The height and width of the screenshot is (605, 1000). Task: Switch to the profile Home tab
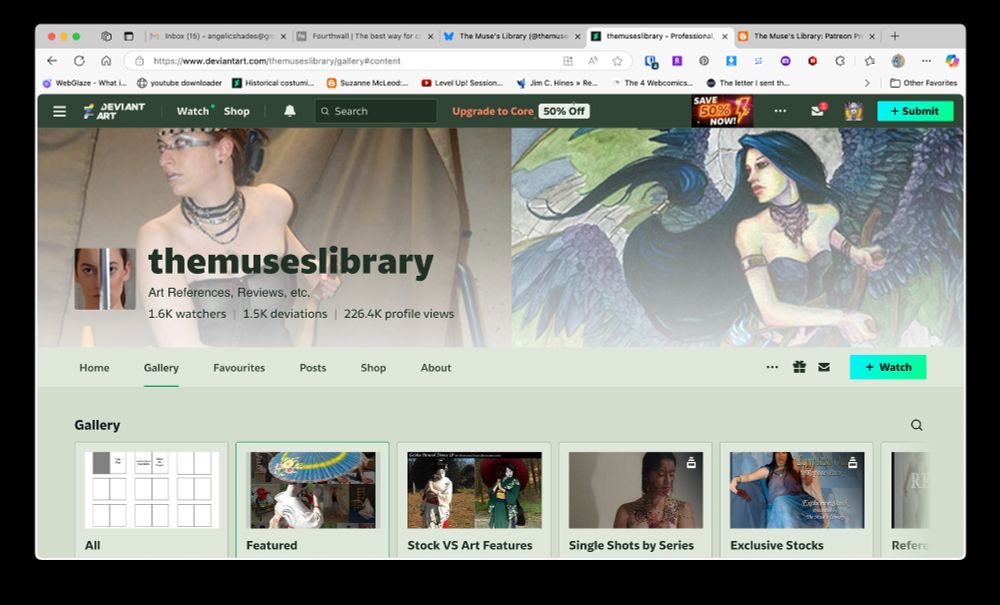tap(94, 368)
